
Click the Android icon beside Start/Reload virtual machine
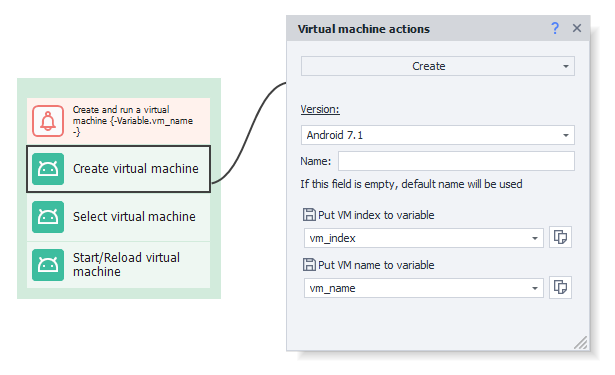click(48, 265)
